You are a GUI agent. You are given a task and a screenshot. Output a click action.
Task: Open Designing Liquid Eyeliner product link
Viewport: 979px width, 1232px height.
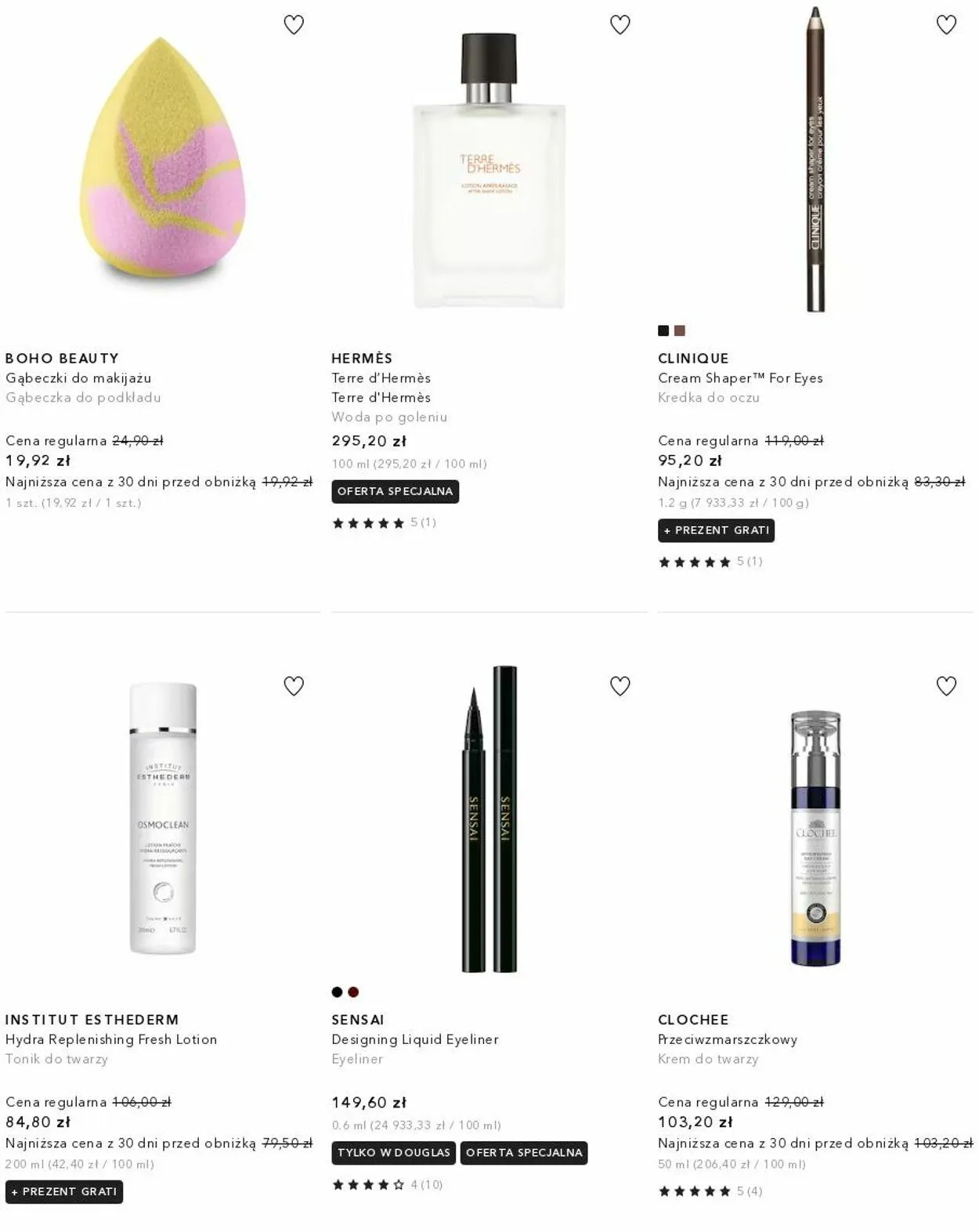(415, 1039)
